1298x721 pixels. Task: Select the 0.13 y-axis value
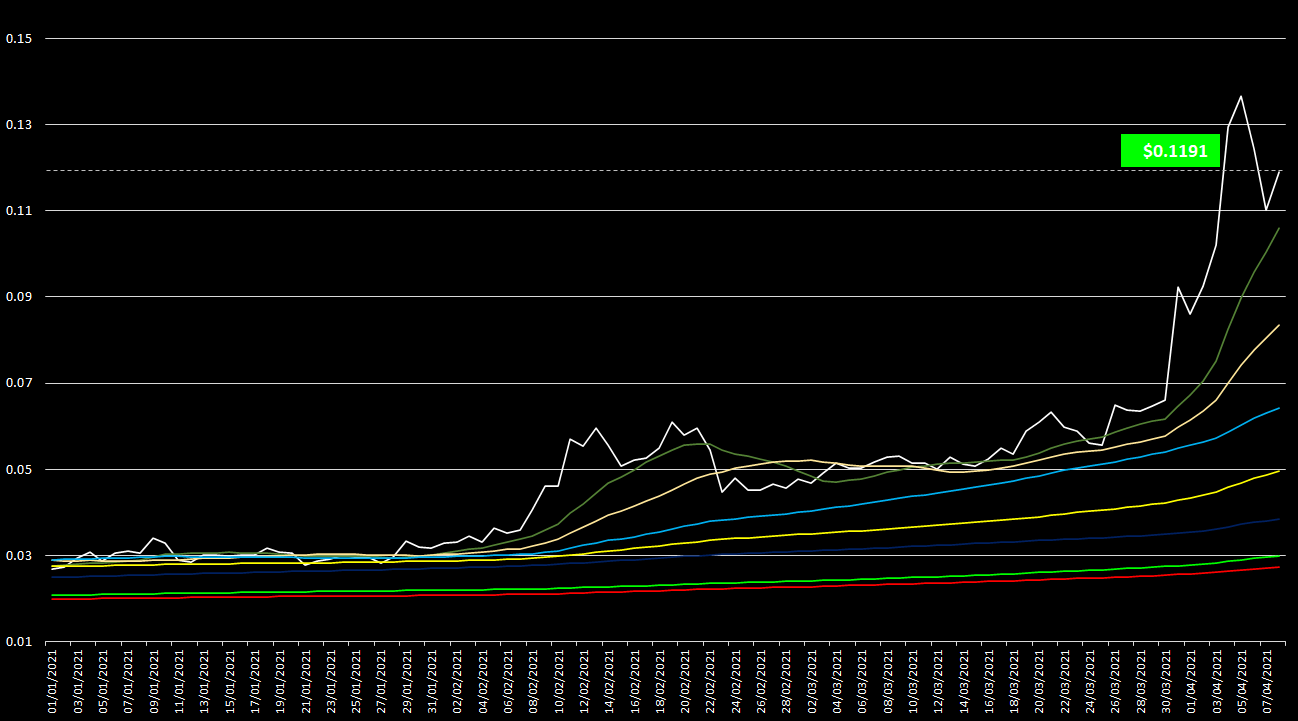coord(19,124)
